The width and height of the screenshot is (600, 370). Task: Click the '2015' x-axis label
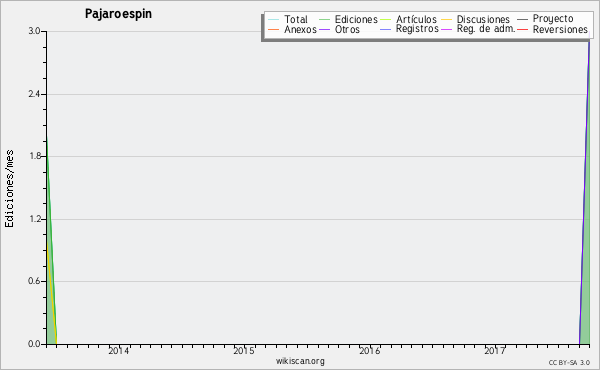click(244, 351)
